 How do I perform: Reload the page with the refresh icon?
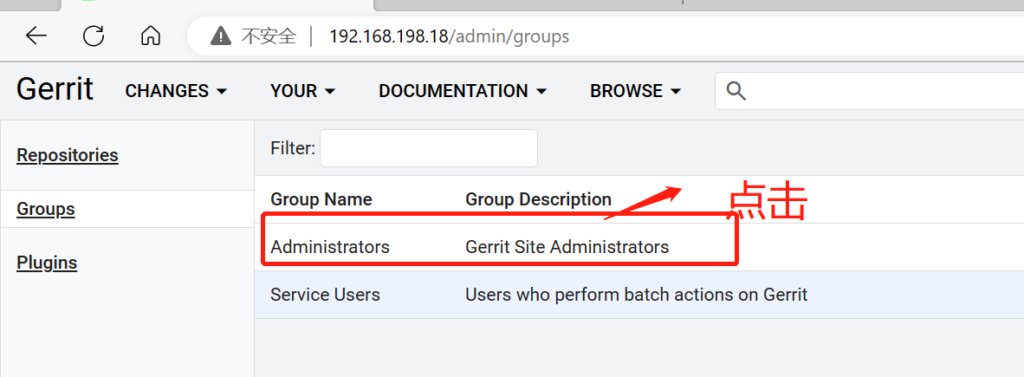pyautogui.click(x=93, y=35)
